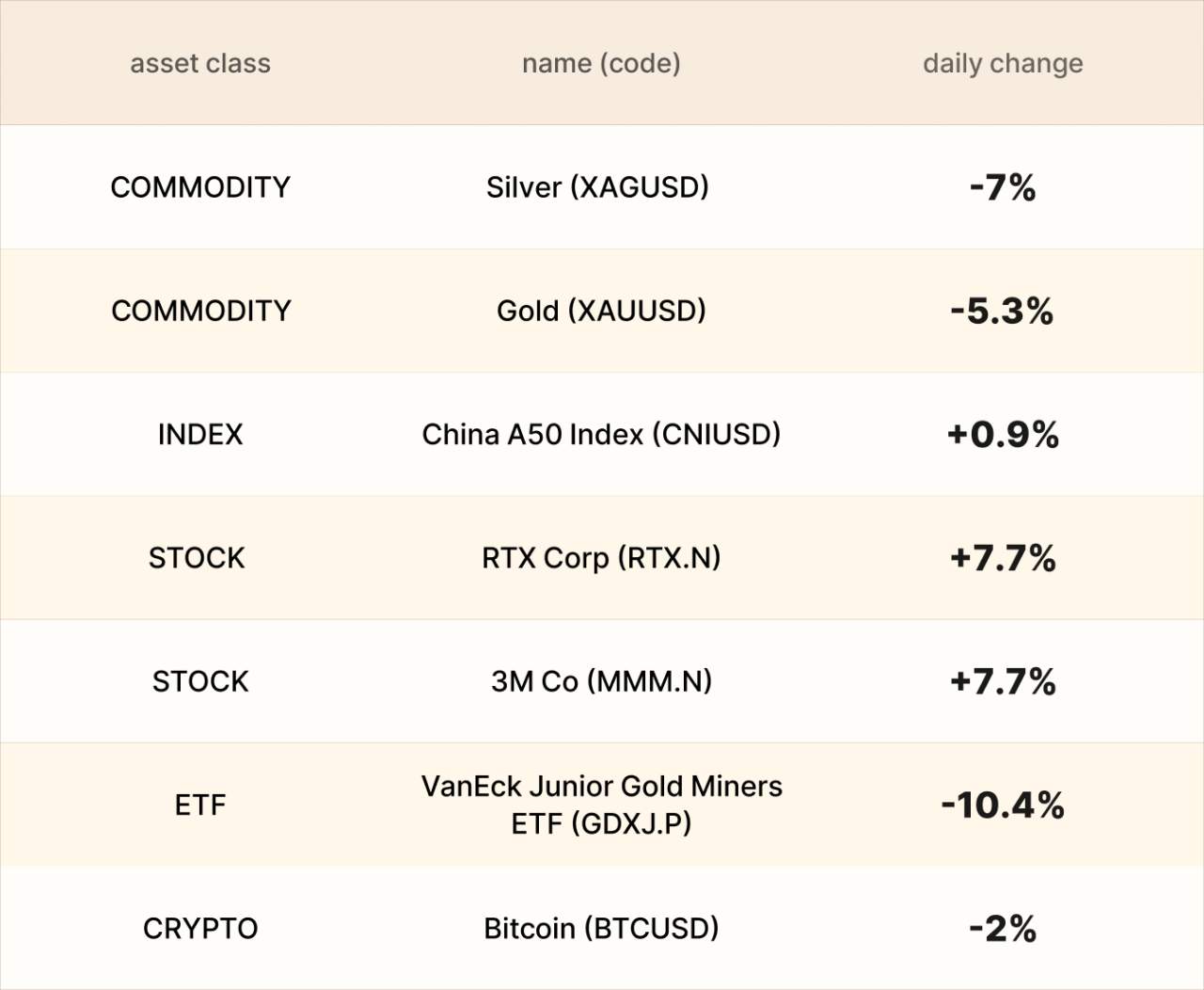The width and height of the screenshot is (1204, 990).
Task: Click Silver's -7% daily change value
Action: click(x=1003, y=187)
